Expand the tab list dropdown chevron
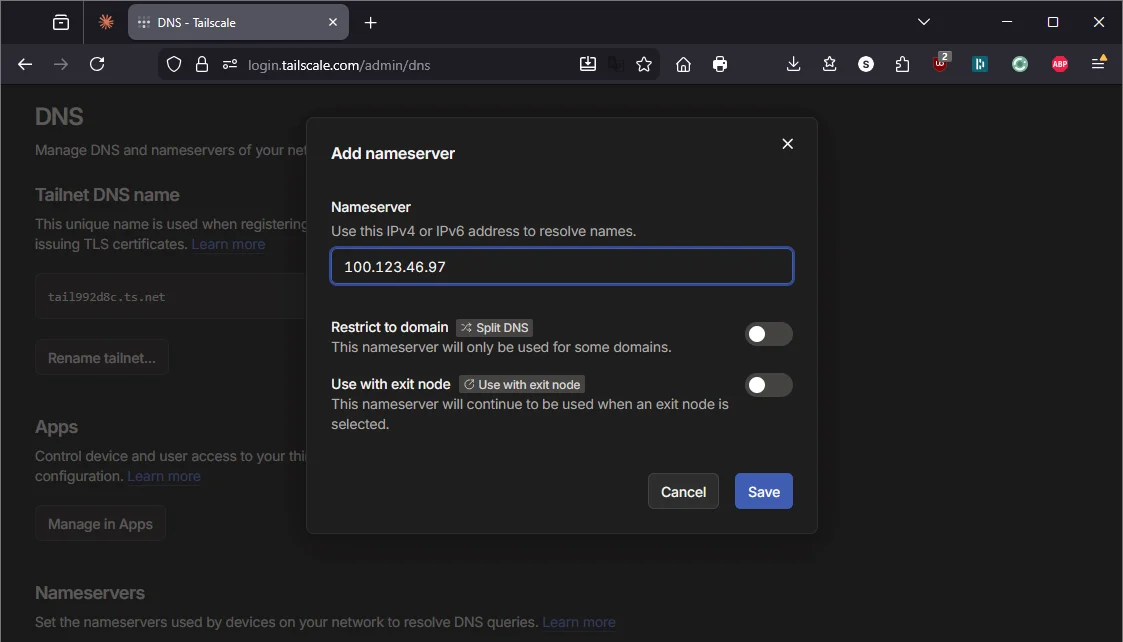The image size is (1123, 642). click(923, 21)
